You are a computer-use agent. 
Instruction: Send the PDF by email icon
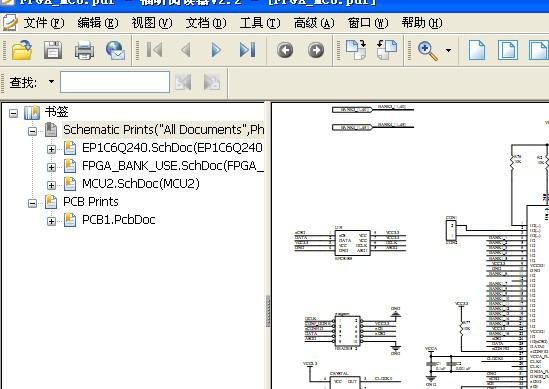click(x=116, y=50)
